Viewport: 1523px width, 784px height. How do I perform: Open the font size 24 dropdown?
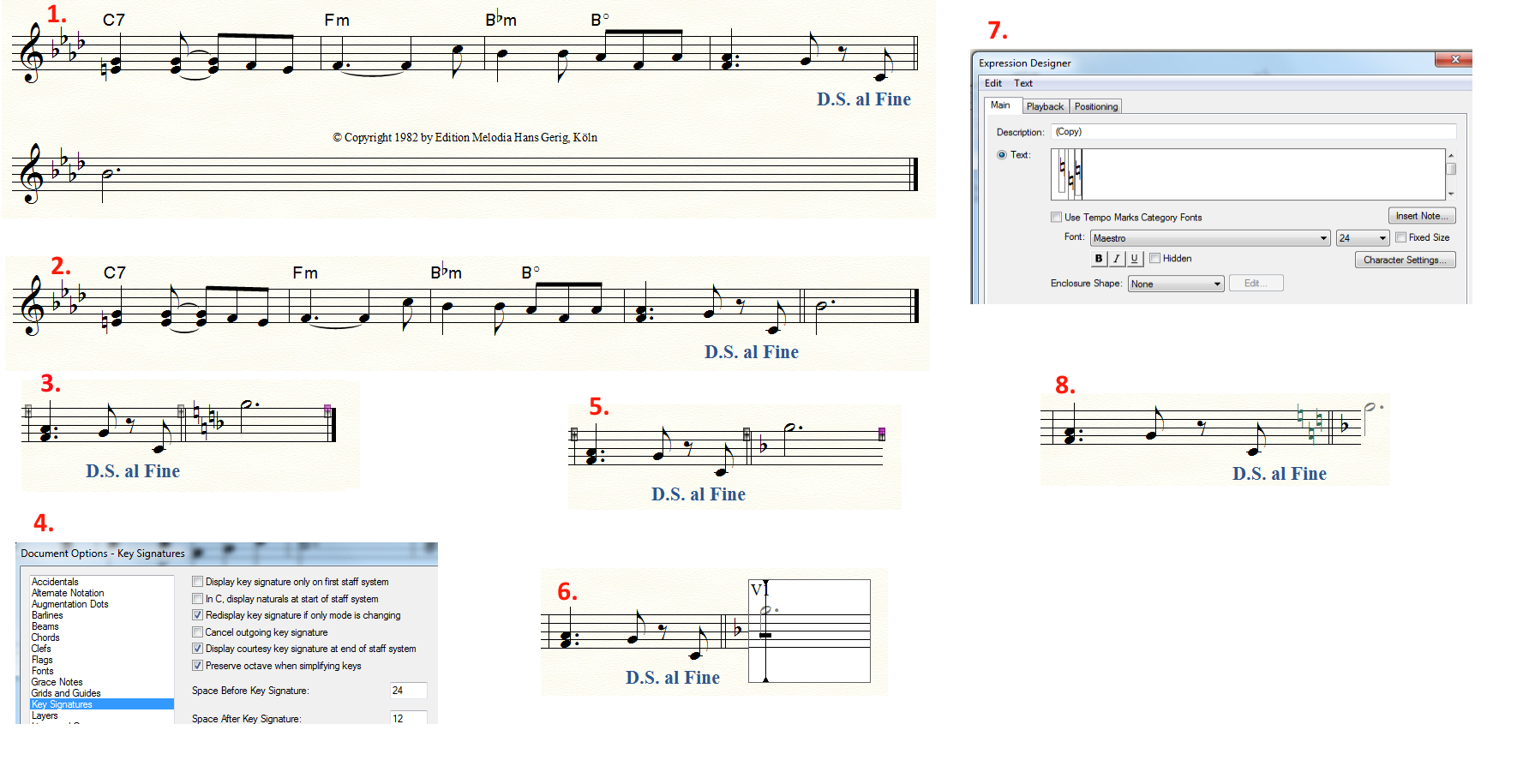(x=1382, y=238)
